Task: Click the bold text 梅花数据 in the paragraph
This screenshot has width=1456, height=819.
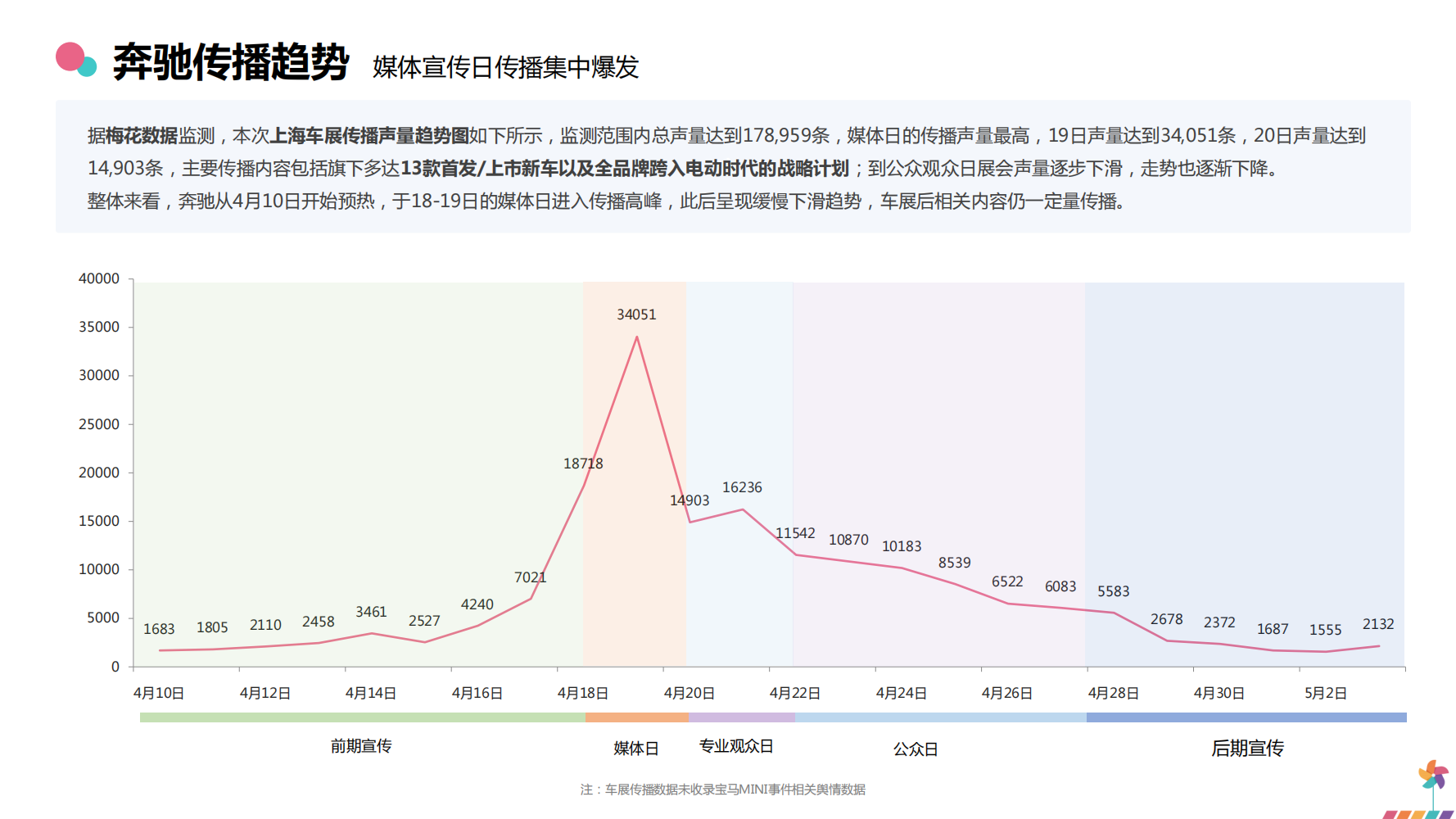Action: [142, 136]
